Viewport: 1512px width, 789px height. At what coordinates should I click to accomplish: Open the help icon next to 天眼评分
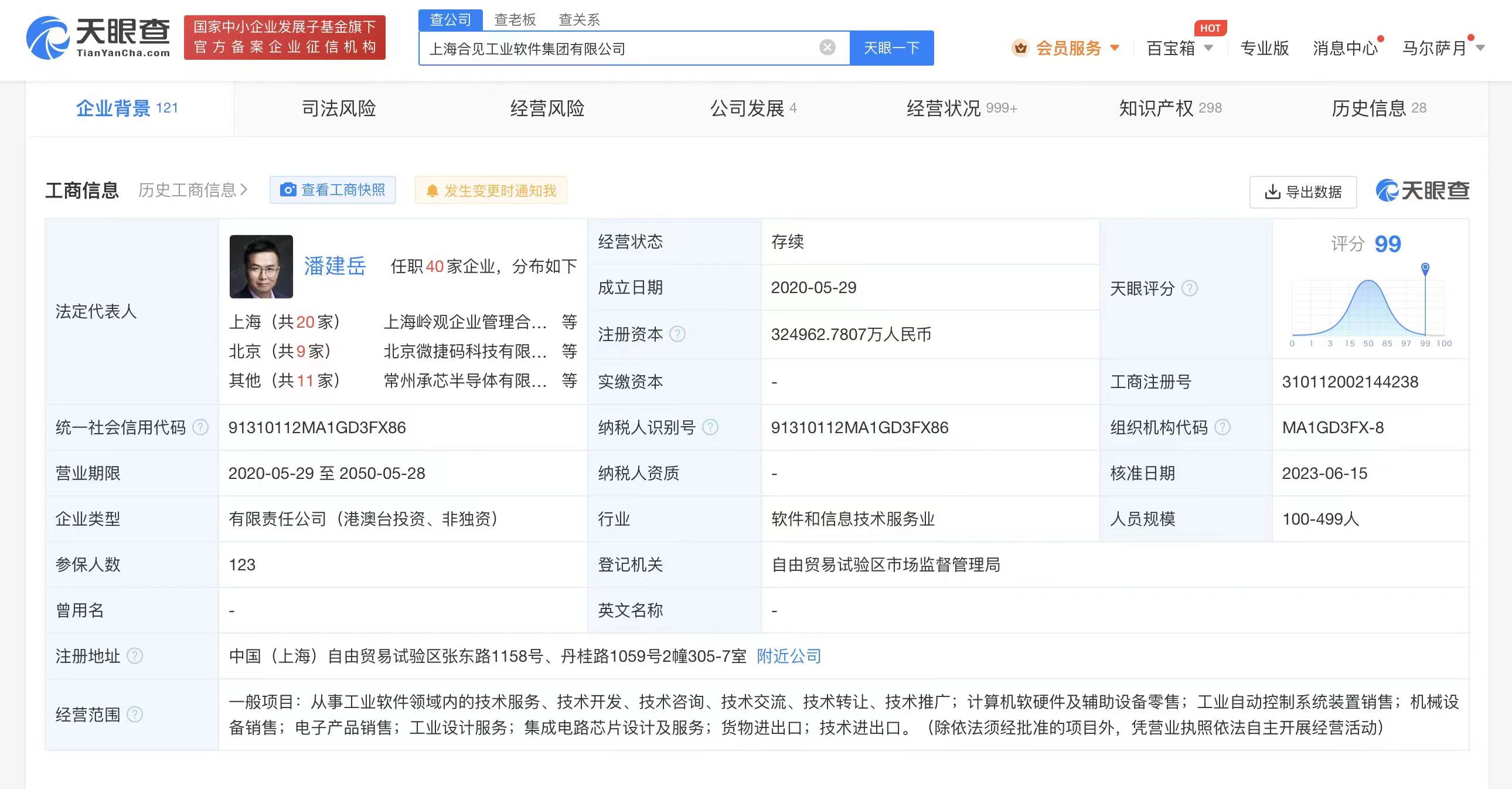click(1189, 288)
